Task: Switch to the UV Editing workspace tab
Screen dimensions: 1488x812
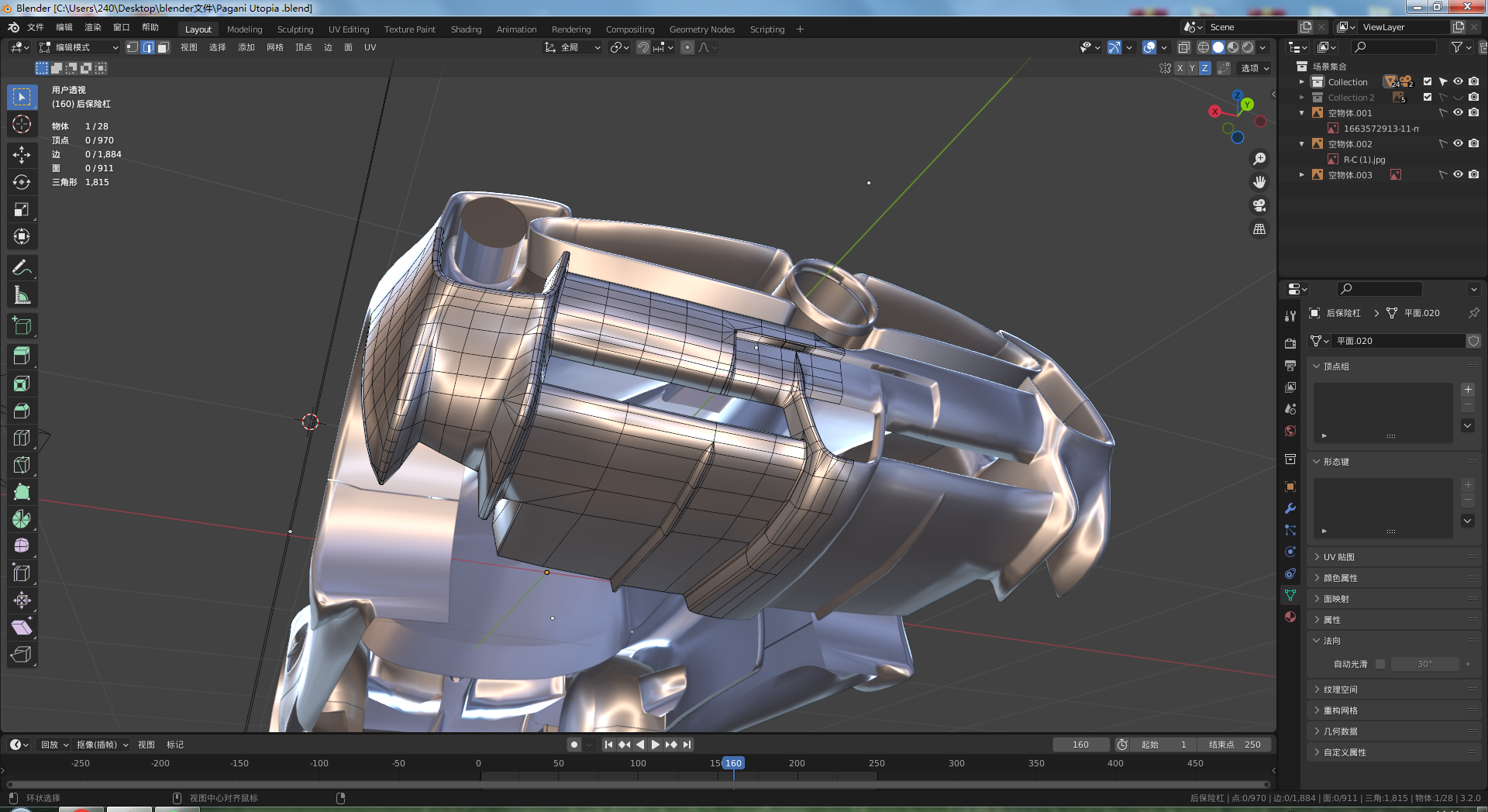Action: click(x=349, y=29)
